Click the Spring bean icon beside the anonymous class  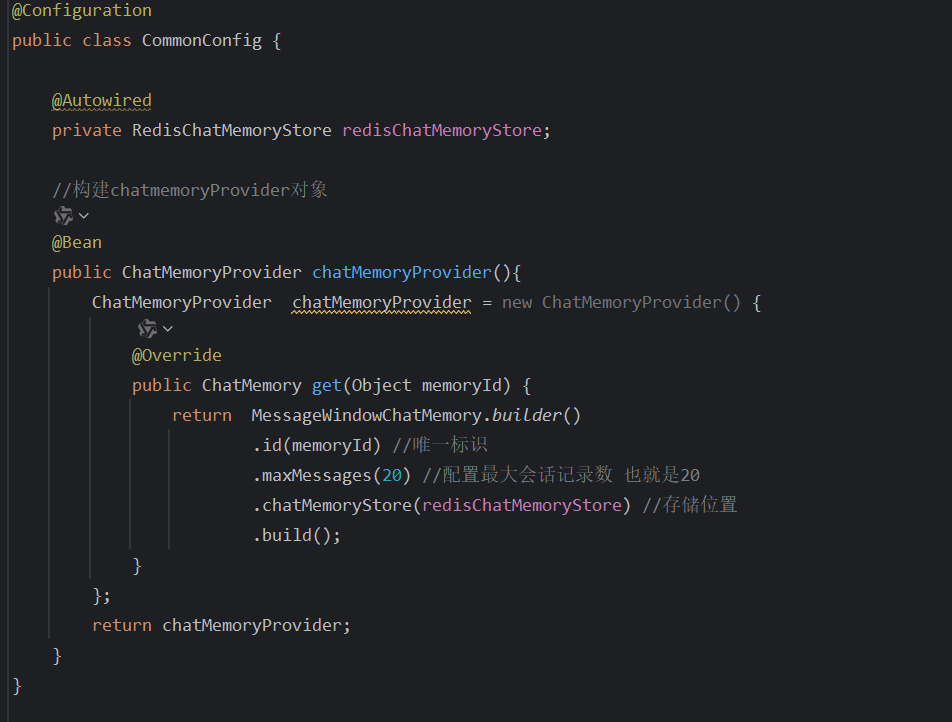pos(148,328)
